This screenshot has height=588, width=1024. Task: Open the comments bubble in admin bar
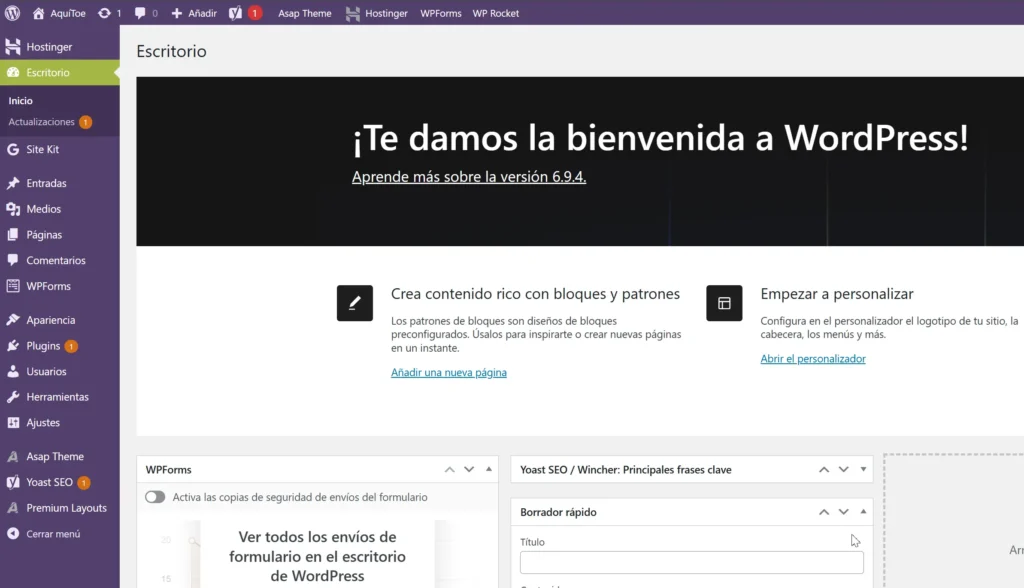pyautogui.click(x=140, y=13)
